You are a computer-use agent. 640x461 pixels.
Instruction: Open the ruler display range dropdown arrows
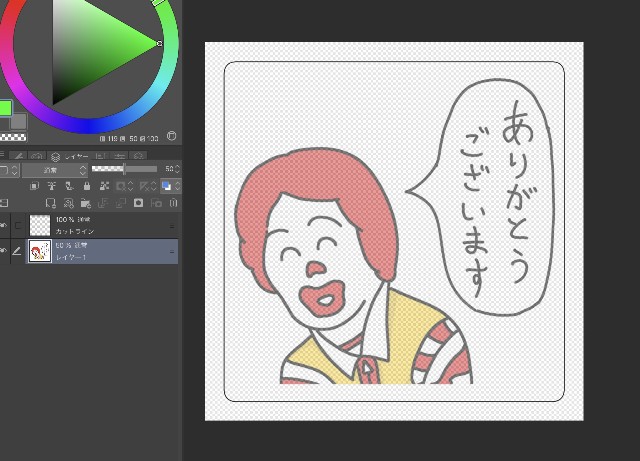tap(153, 186)
